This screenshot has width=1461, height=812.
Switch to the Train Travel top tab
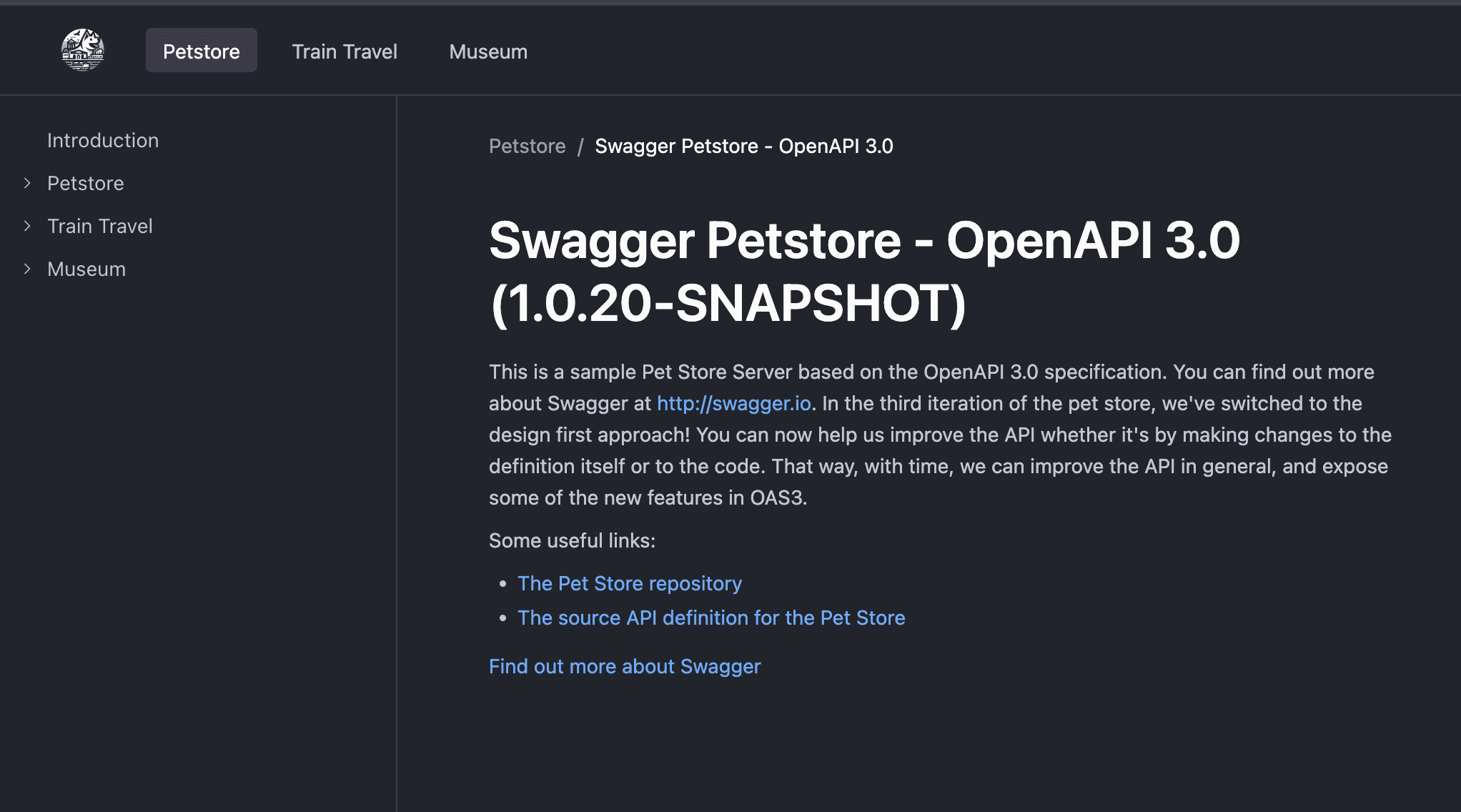click(345, 51)
